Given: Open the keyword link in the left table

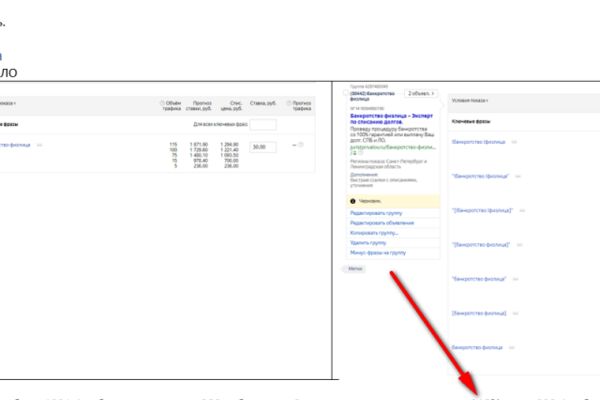Looking at the screenshot, I should pos(15,145).
